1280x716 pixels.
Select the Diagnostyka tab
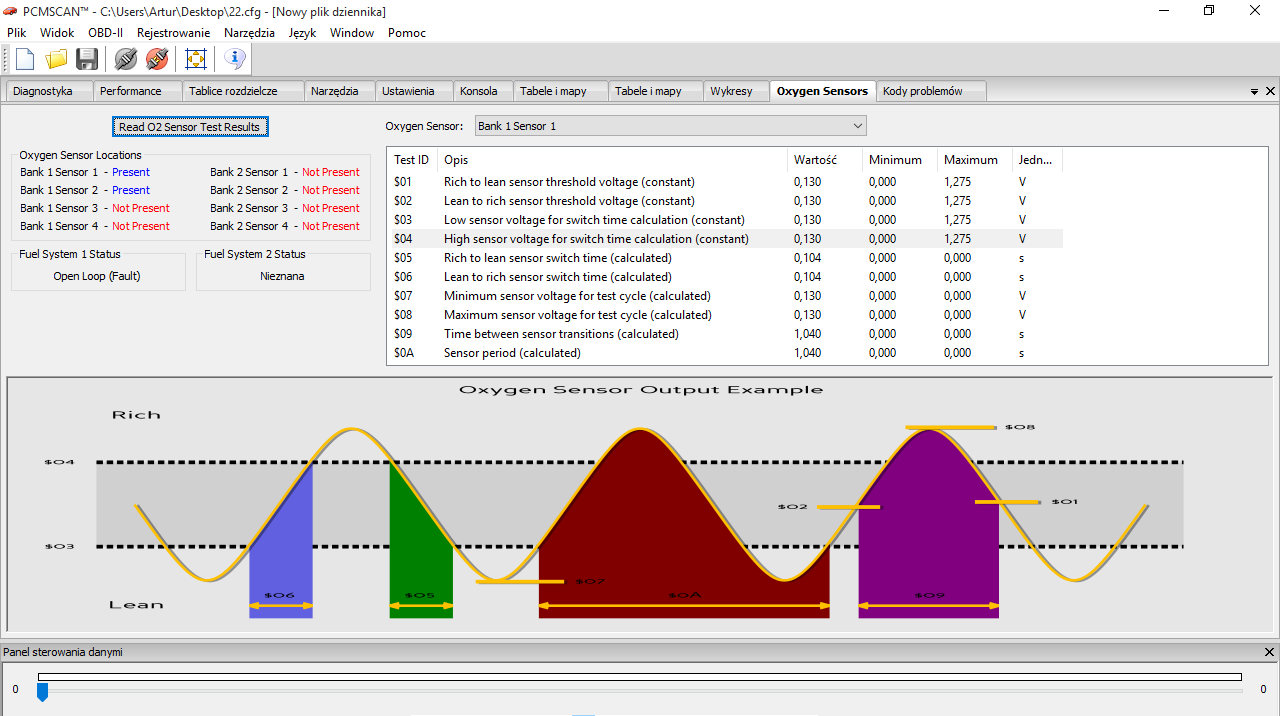click(x=43, y=91)
